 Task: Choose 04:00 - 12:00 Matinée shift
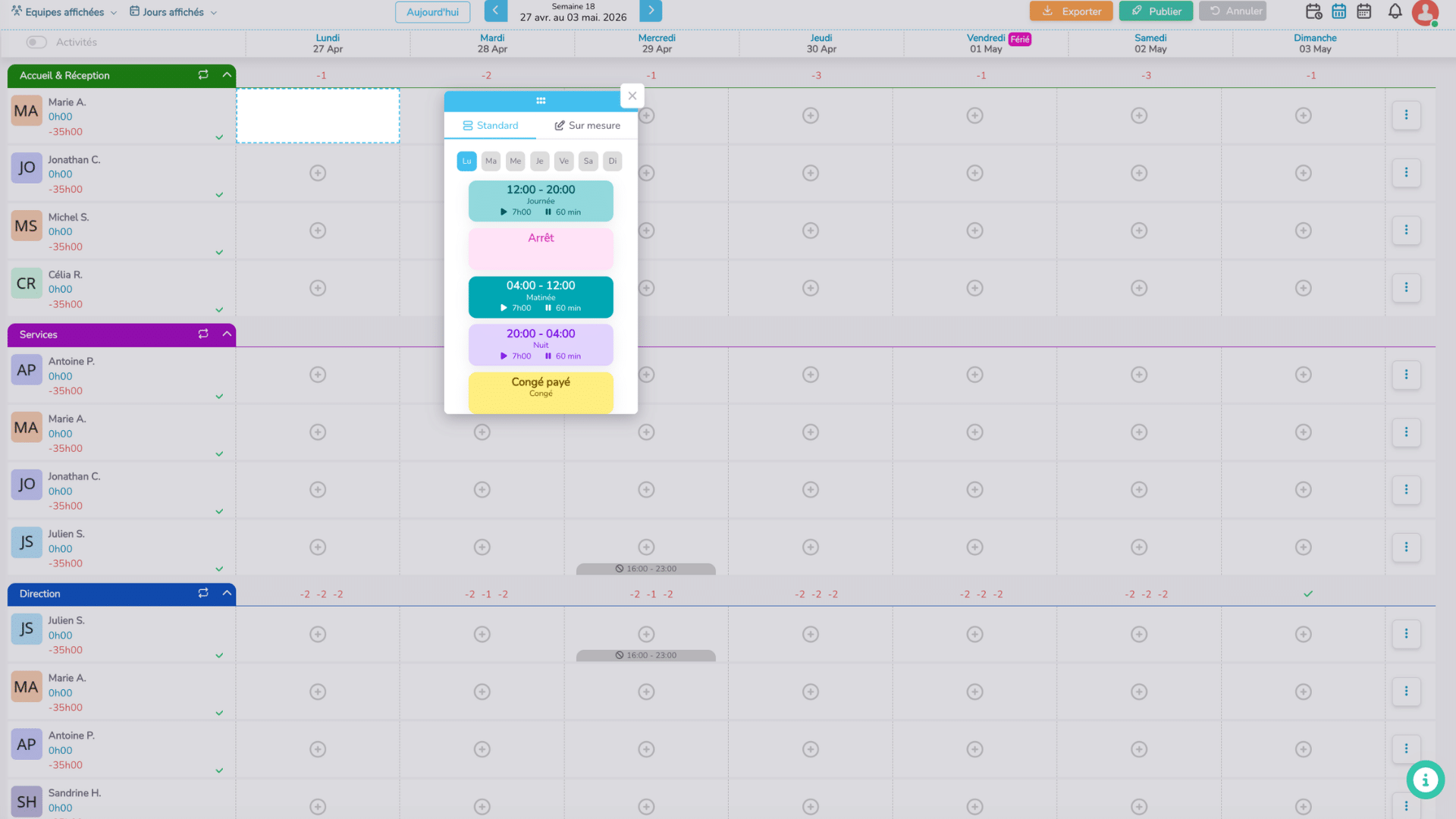(x=541, y=297)
